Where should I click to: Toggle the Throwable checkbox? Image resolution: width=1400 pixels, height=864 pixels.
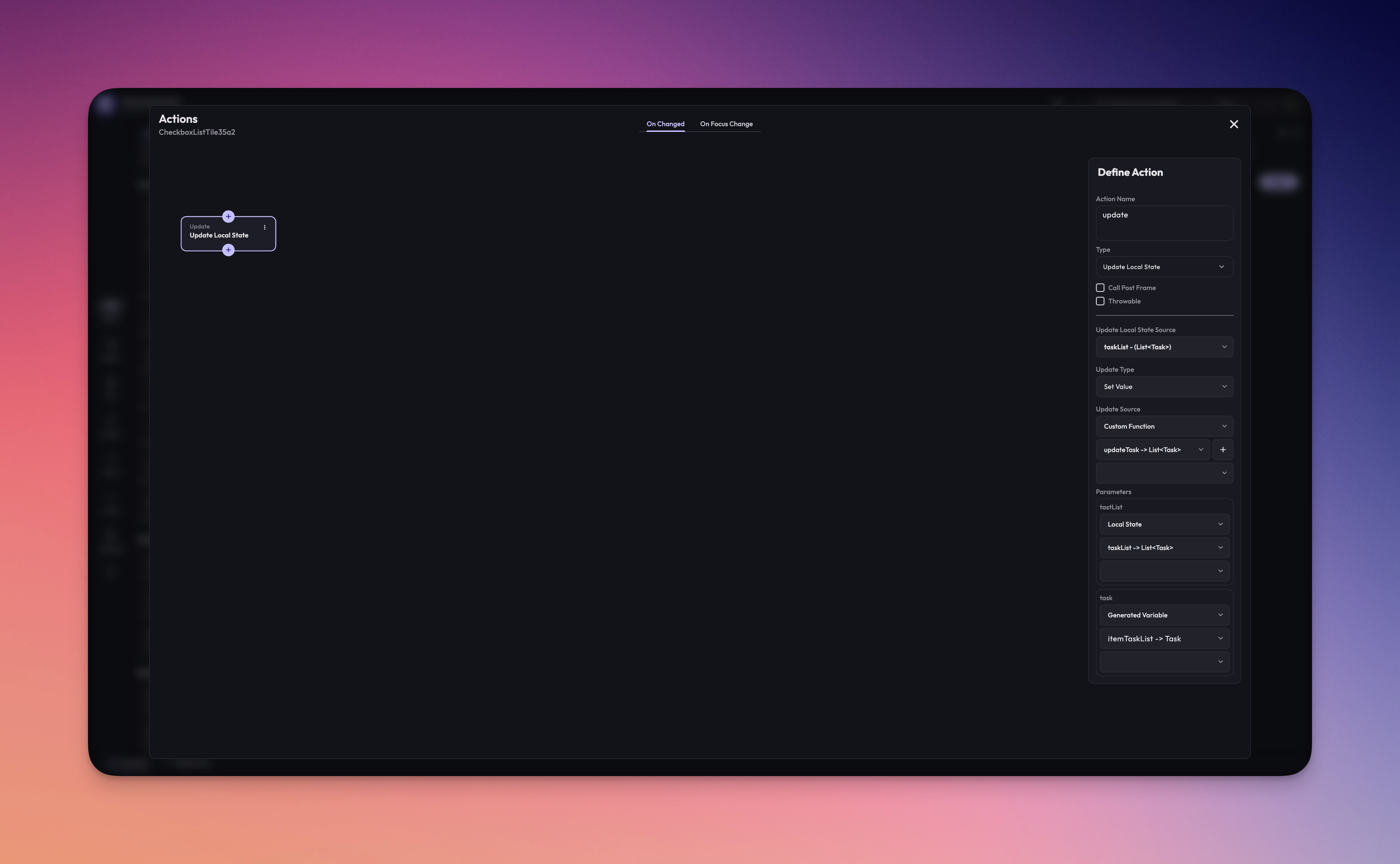[x=1100, y=301]
